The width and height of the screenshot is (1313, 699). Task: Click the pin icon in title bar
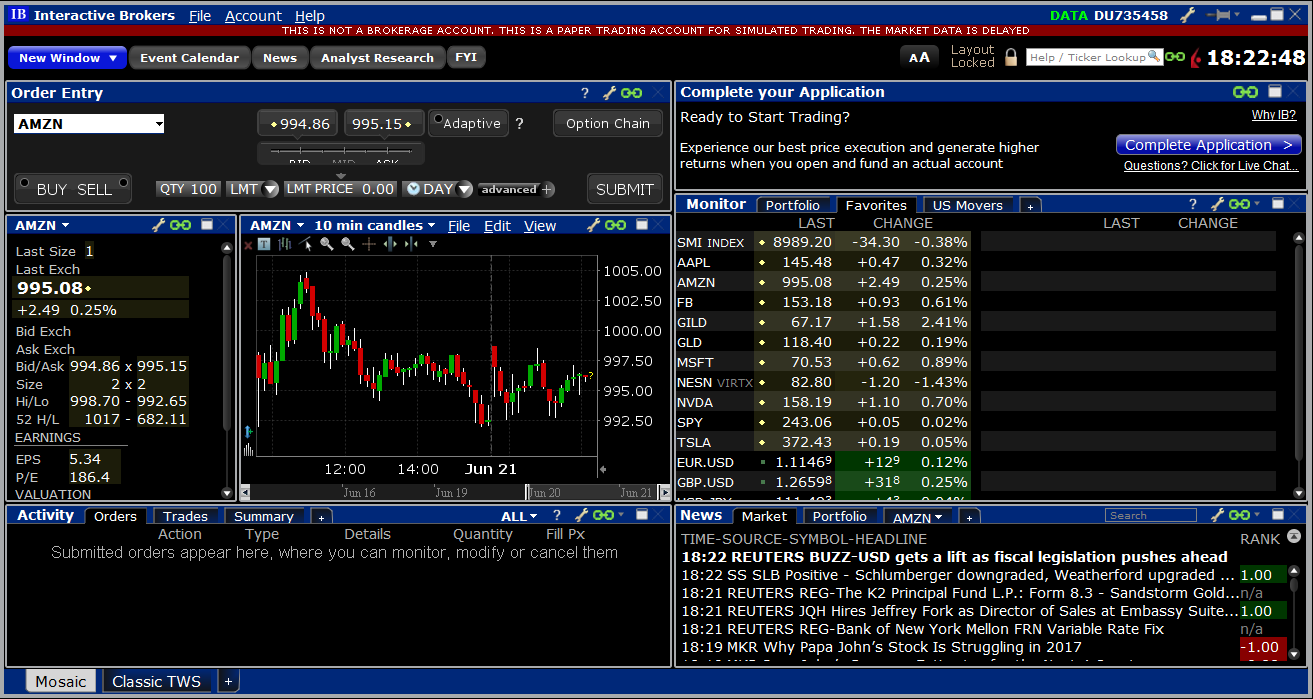click(x=1219, y=15)
